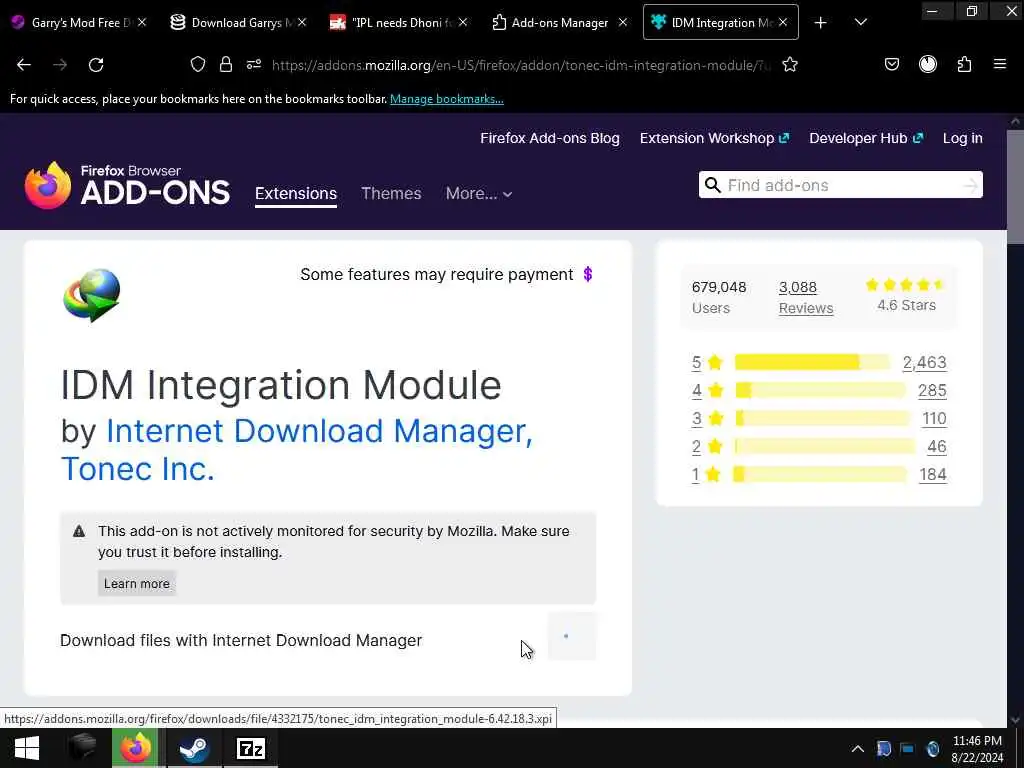Open the extensions puzzle icon
This screenshot has width=1024, height=768.
(x=964, y=64)
